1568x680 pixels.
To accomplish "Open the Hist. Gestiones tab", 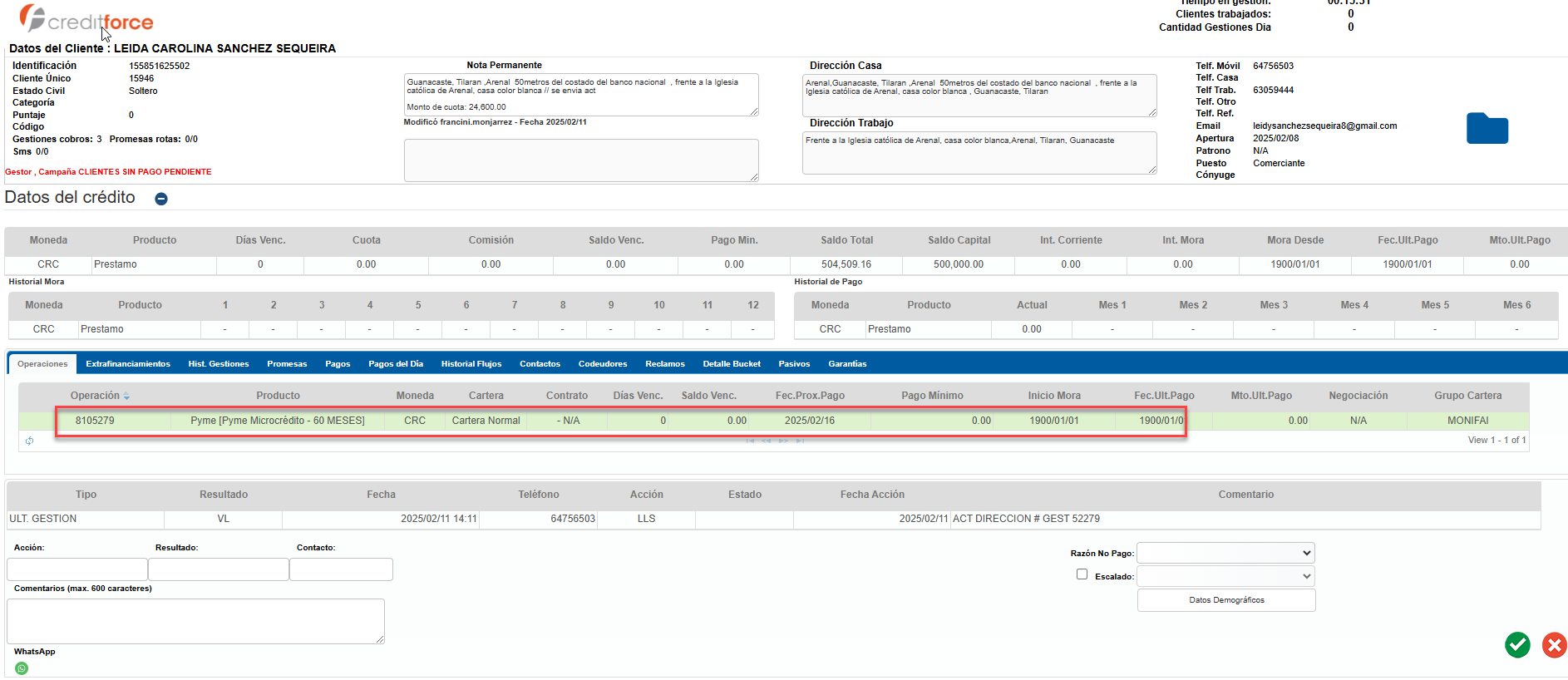I will tap(219, 363).
